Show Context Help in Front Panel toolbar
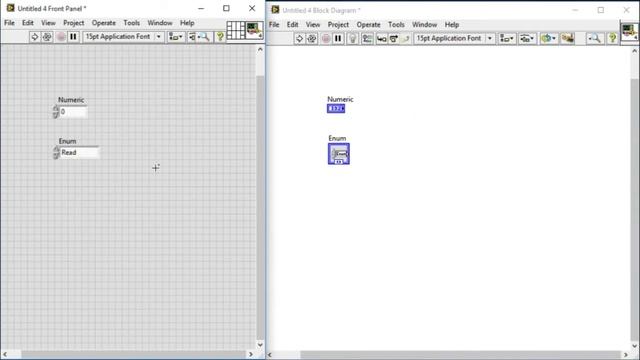This screenshot has height=360, width=640. click(220, 37)
